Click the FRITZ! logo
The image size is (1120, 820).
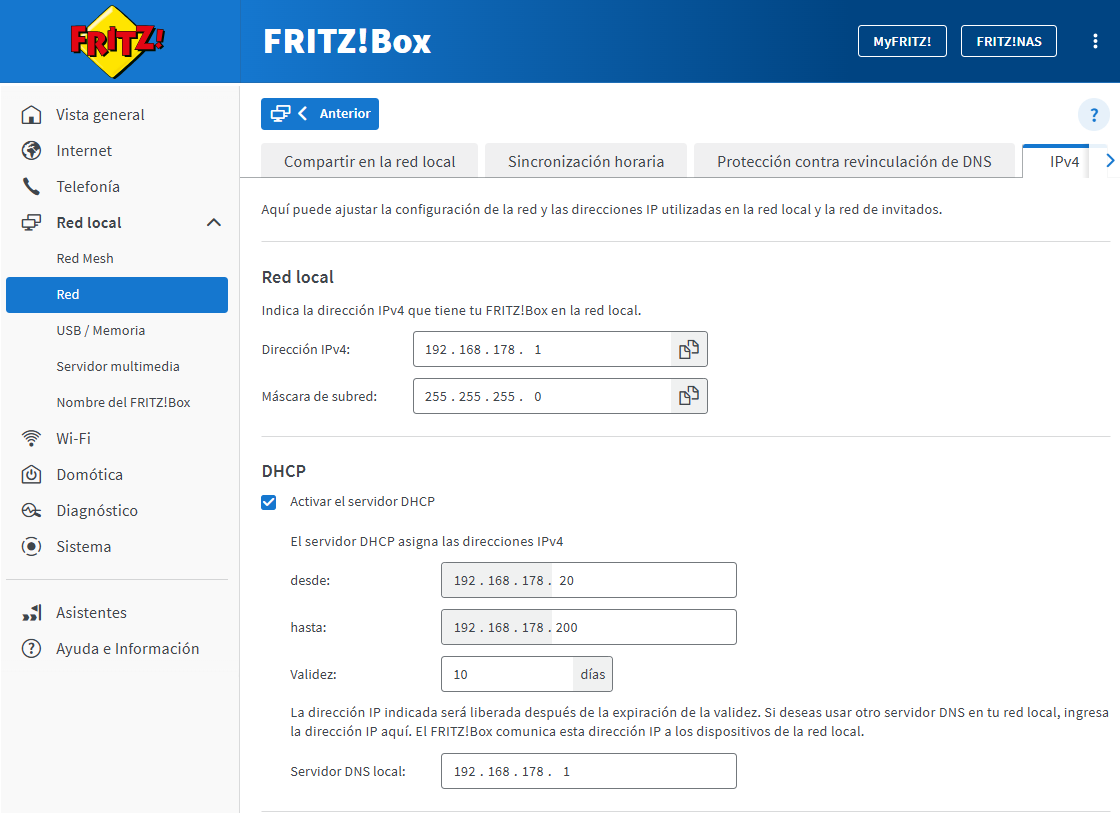(x=116, y=41)
